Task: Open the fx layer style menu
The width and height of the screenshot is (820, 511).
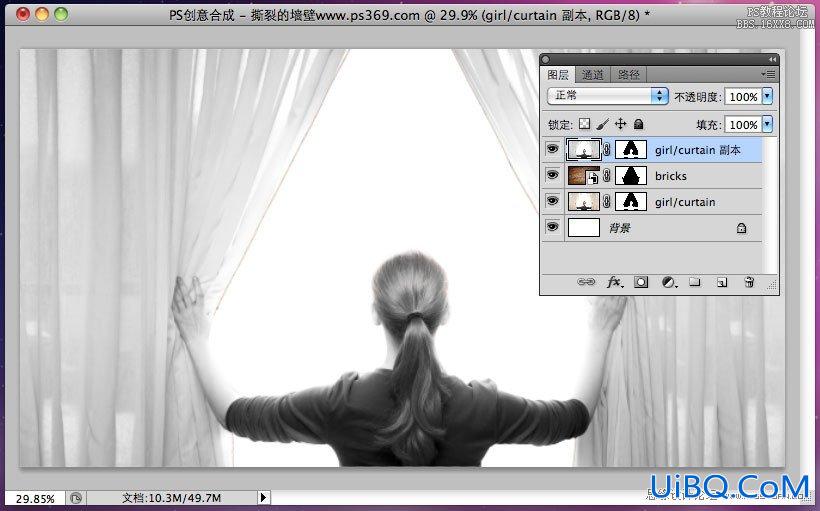Action: (614, 282)
